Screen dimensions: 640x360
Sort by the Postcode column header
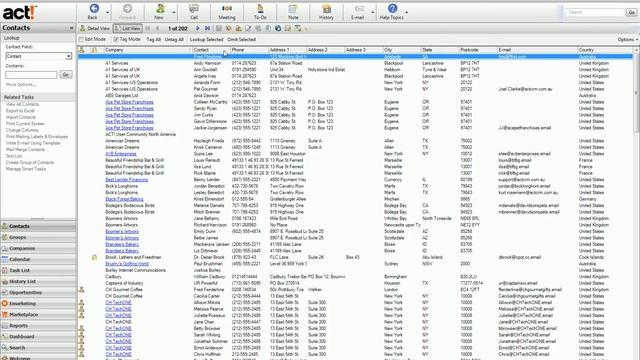click(x=478, y=50)
